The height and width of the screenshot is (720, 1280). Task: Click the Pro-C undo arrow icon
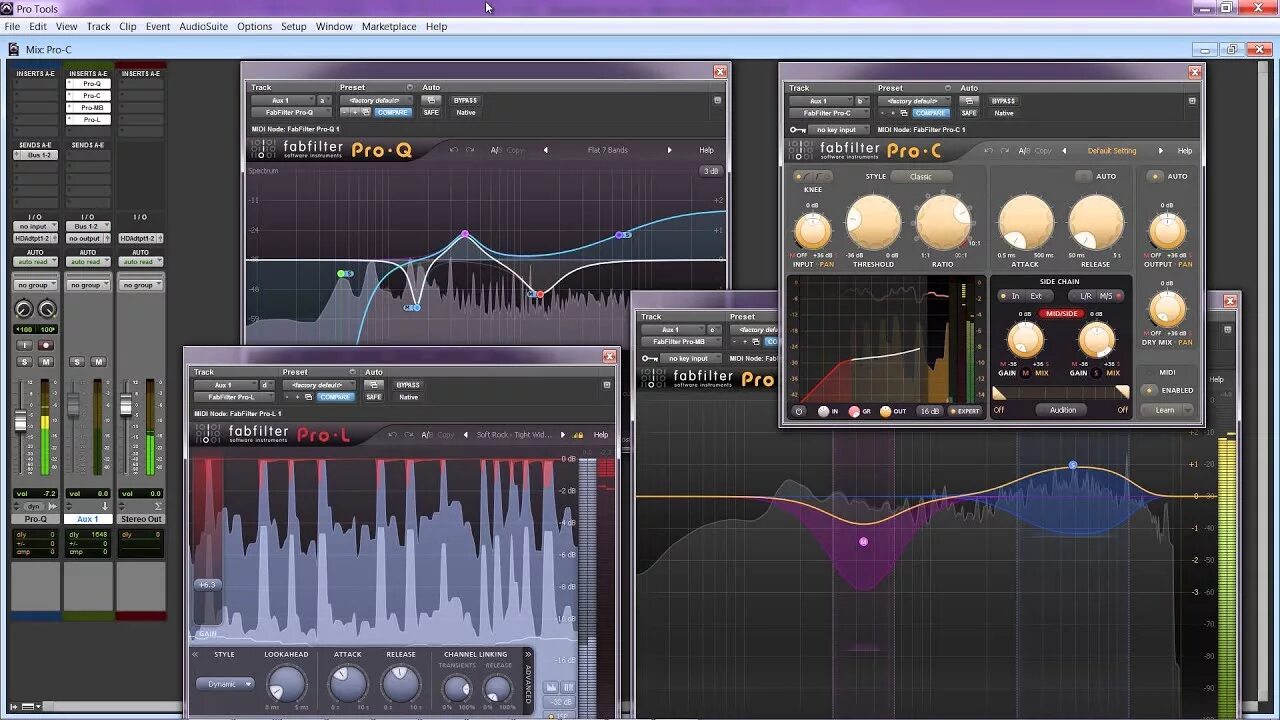(987, 150)
